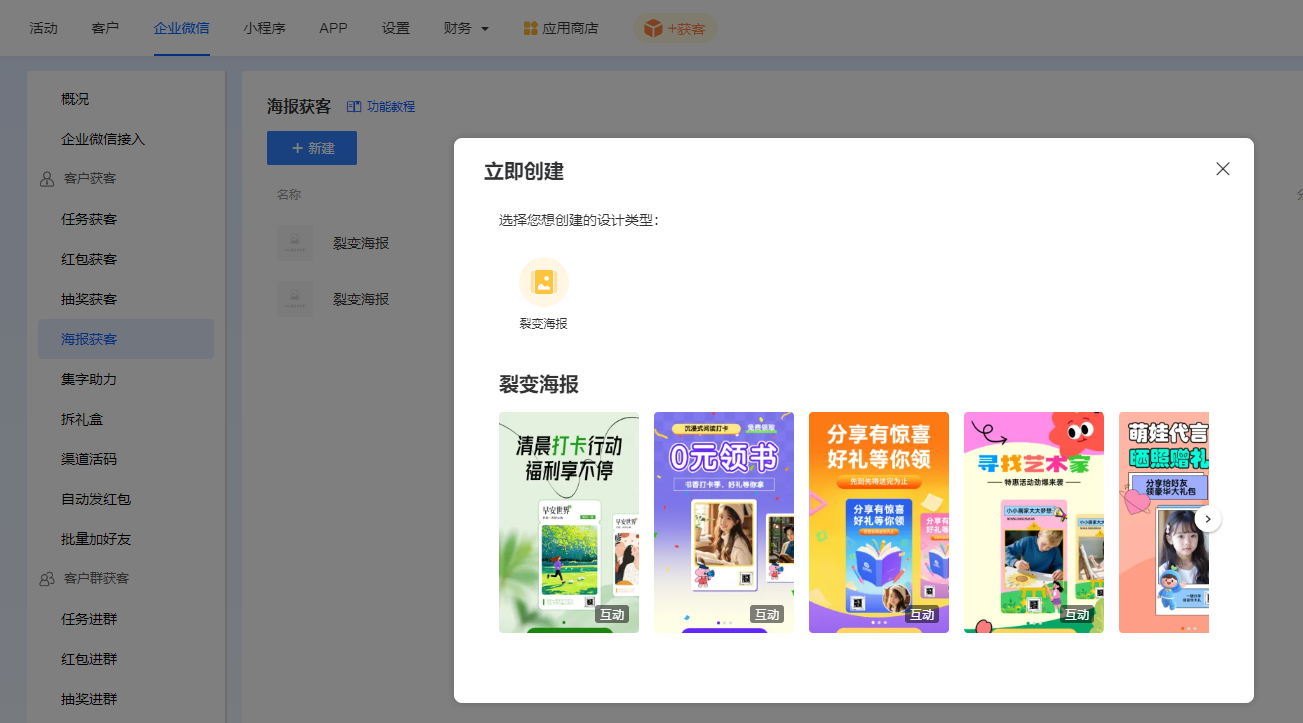Select the 清晨打卡行动 poster template
The width and height of the screenshot is (1303, 723).
tap(568, 521)
